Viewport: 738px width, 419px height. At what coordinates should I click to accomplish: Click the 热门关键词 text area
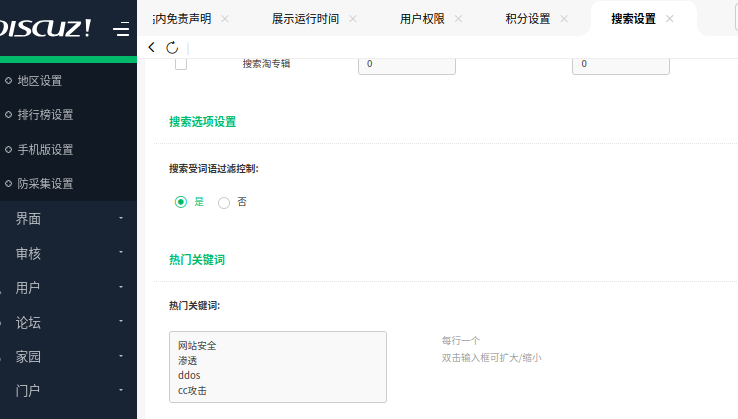click(x=277, y=366)
